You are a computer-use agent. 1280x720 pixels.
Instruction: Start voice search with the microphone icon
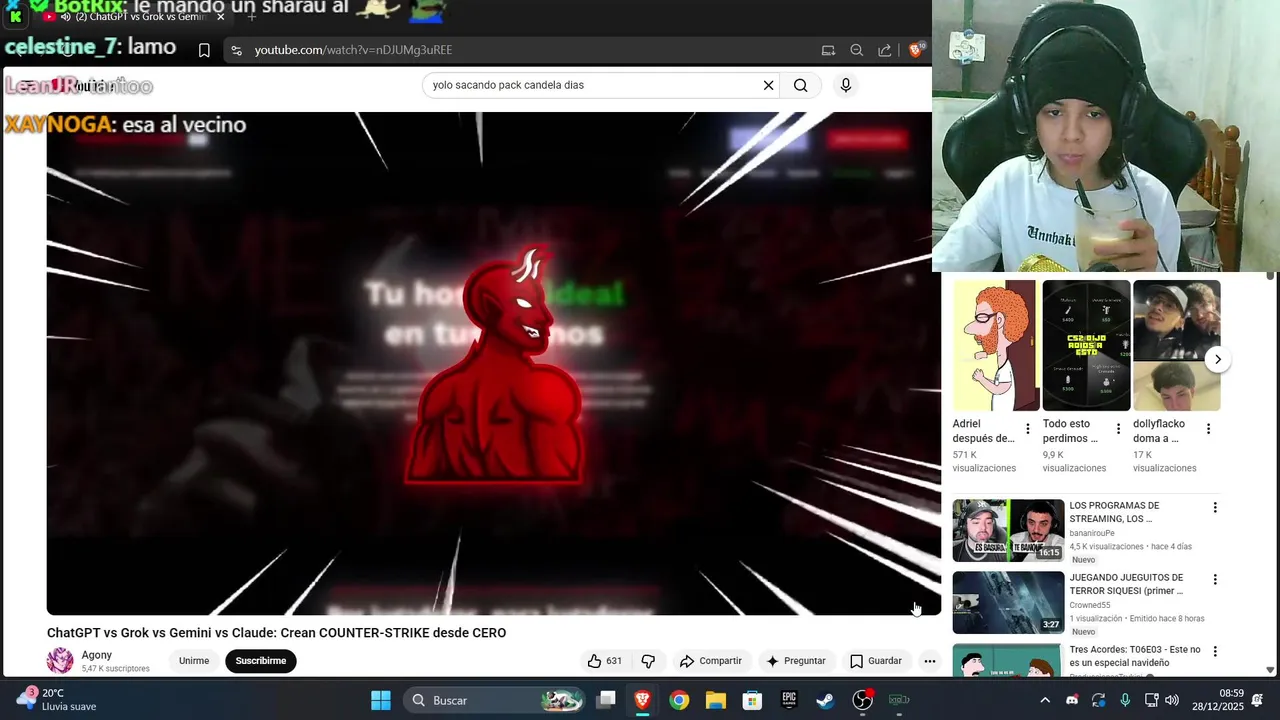[x=846, y=85]
